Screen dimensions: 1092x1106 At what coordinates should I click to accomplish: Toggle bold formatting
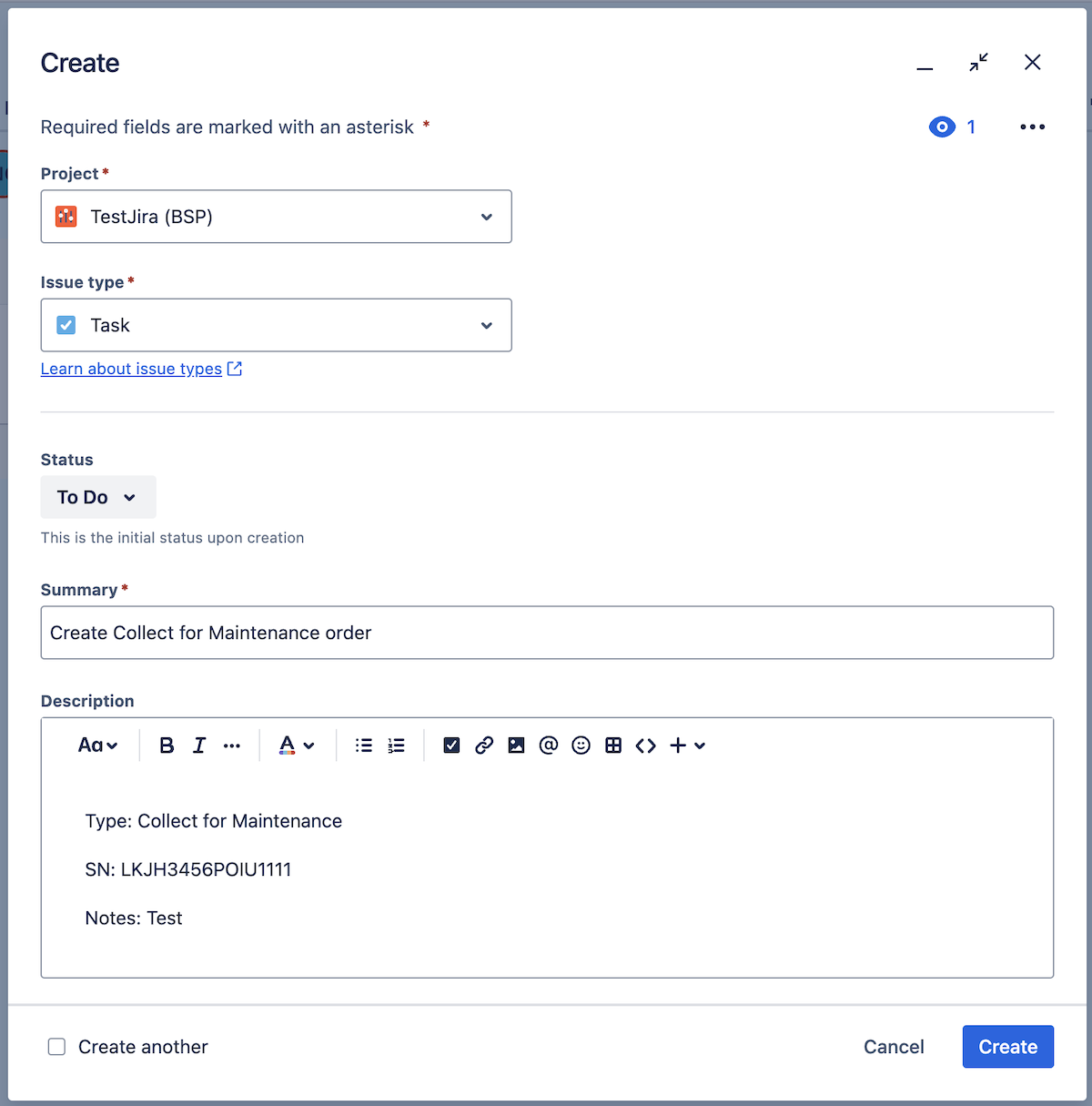167,745
